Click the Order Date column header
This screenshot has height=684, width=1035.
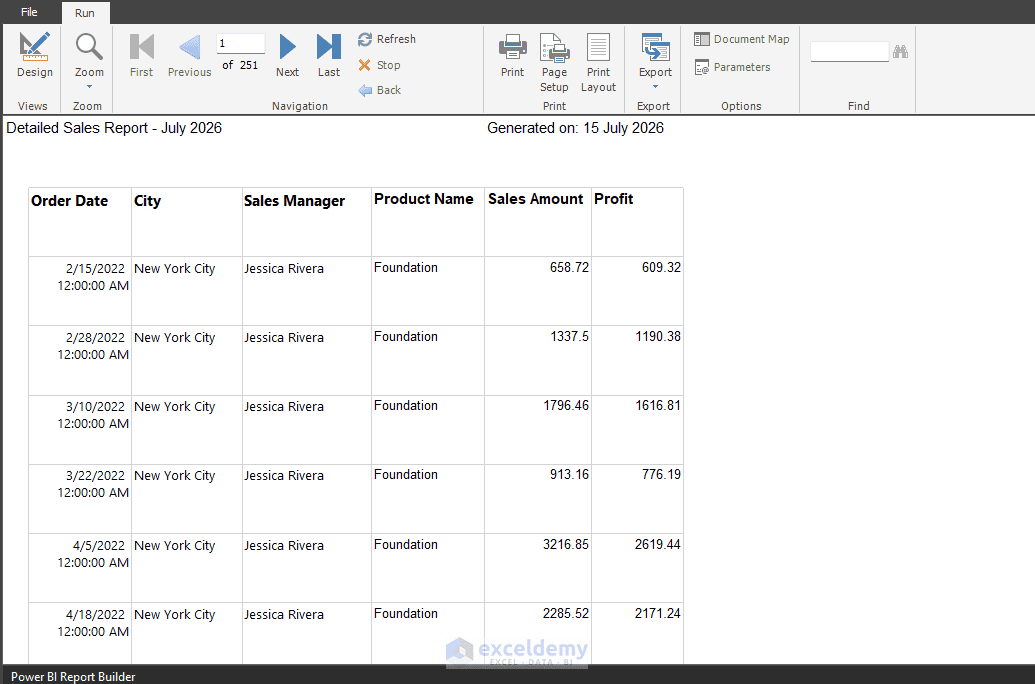[80, 222]
